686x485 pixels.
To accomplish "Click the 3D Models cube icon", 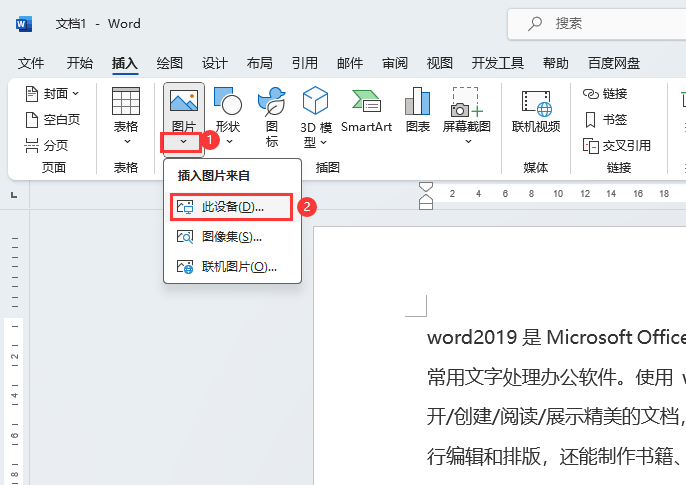I will coord(315,101).
